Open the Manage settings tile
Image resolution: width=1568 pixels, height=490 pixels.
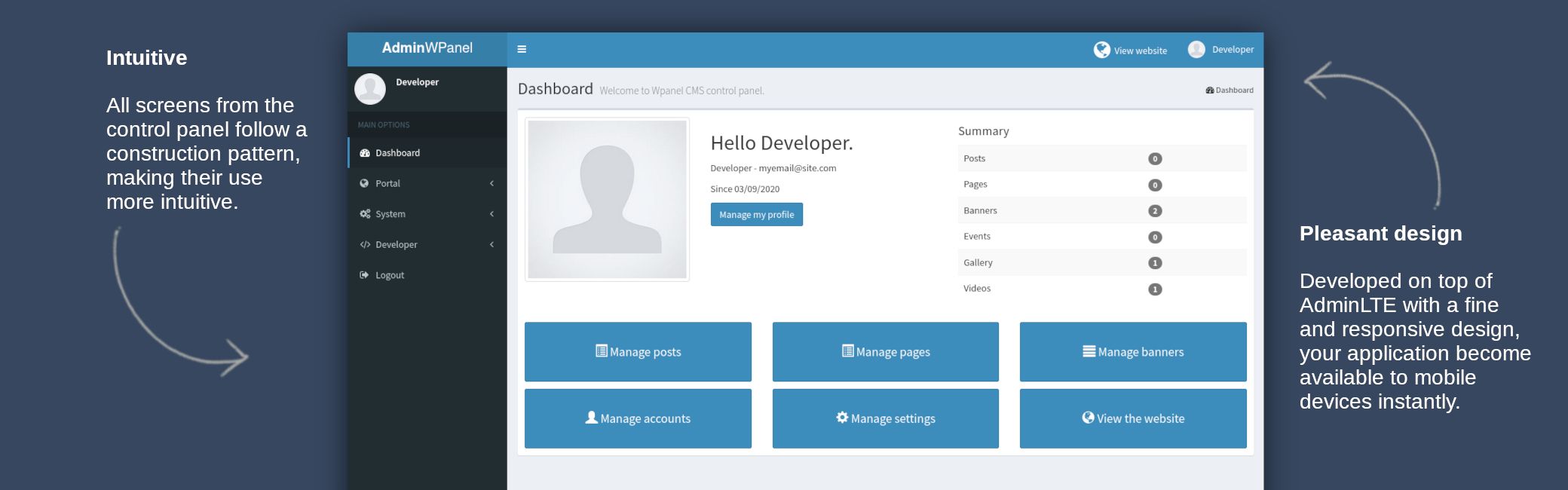(885, 418)
